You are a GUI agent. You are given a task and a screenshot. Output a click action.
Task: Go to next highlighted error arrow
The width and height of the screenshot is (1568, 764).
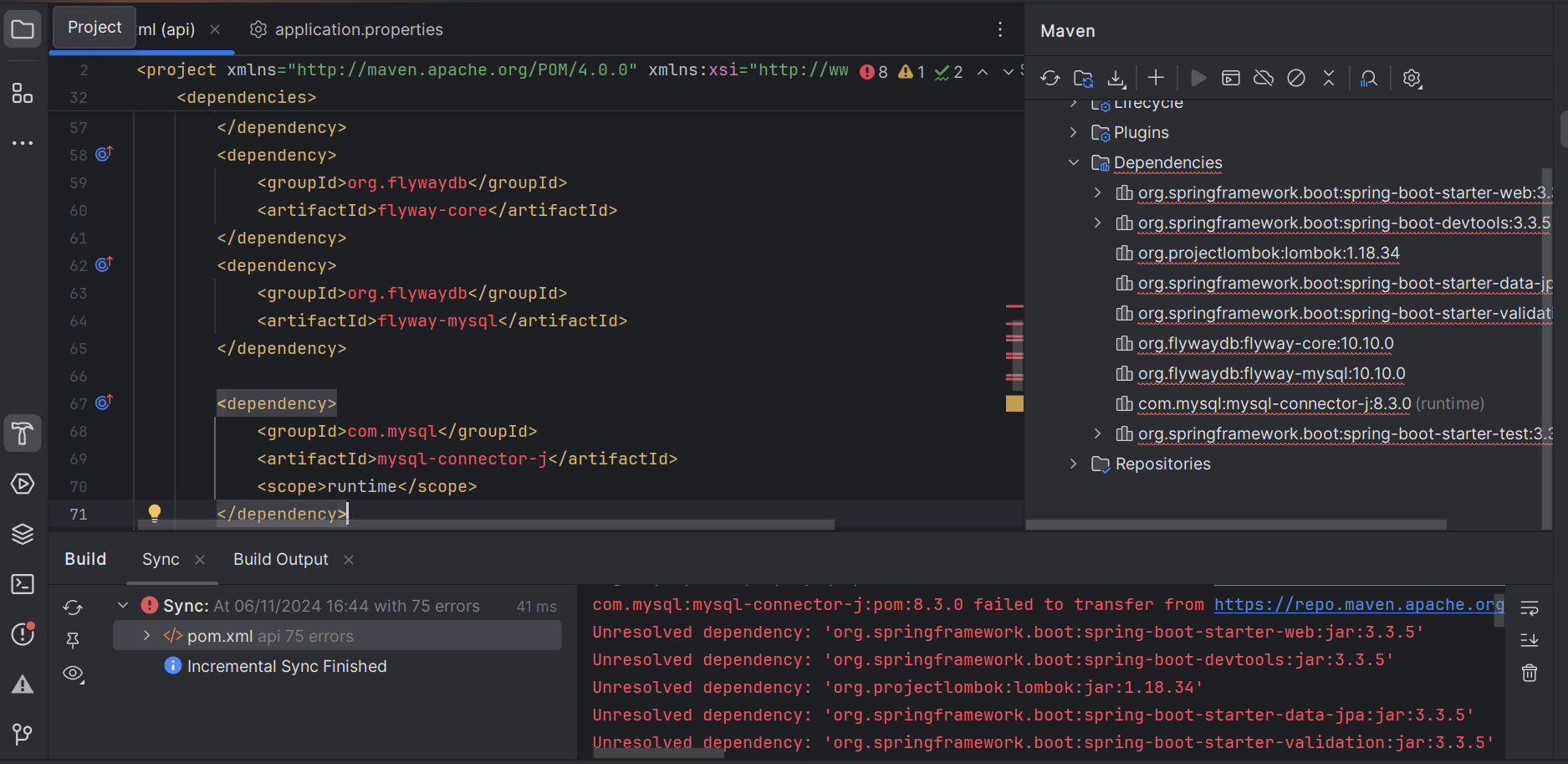coord(1009,72)
